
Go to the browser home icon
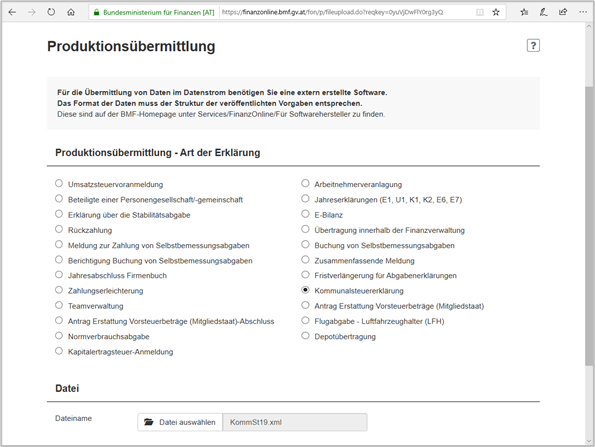coord(71,12)
